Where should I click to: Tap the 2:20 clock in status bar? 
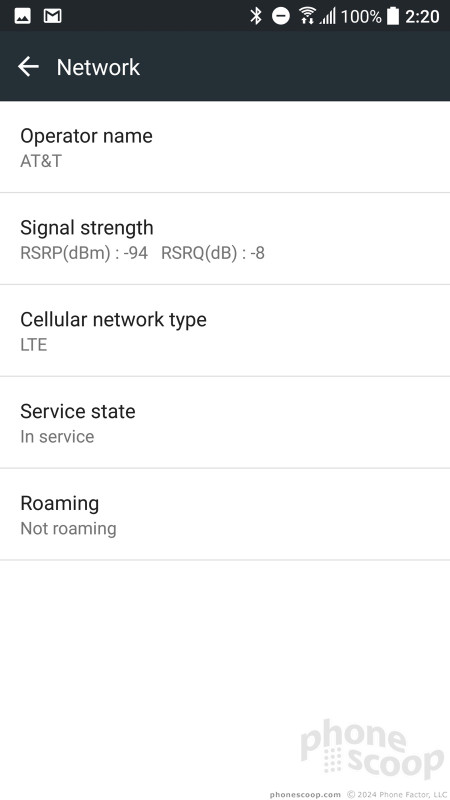(422, 16)
